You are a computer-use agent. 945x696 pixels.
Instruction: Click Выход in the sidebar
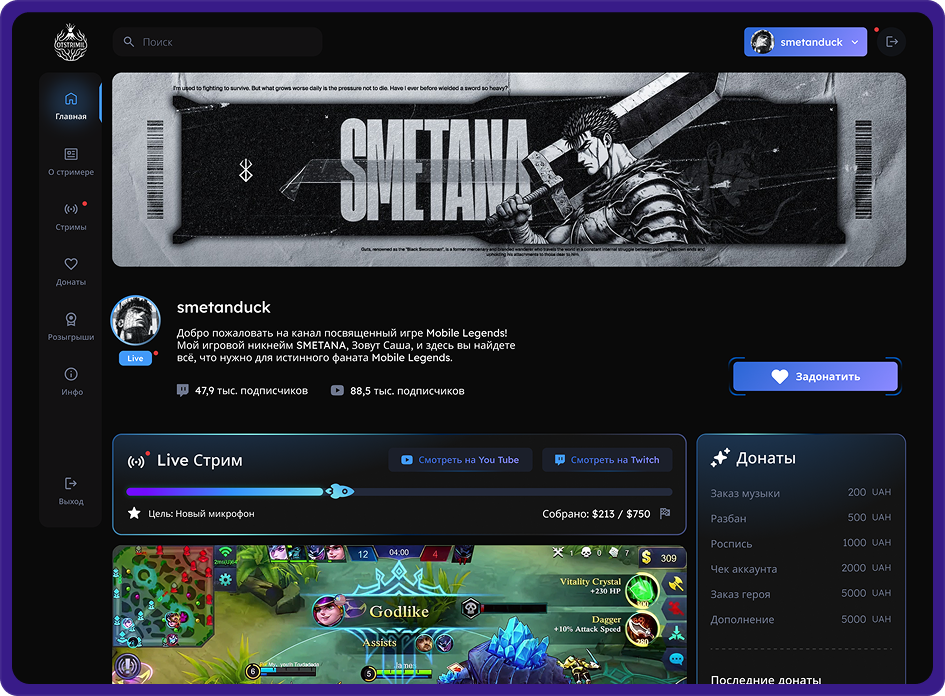(x=71, y=491)
